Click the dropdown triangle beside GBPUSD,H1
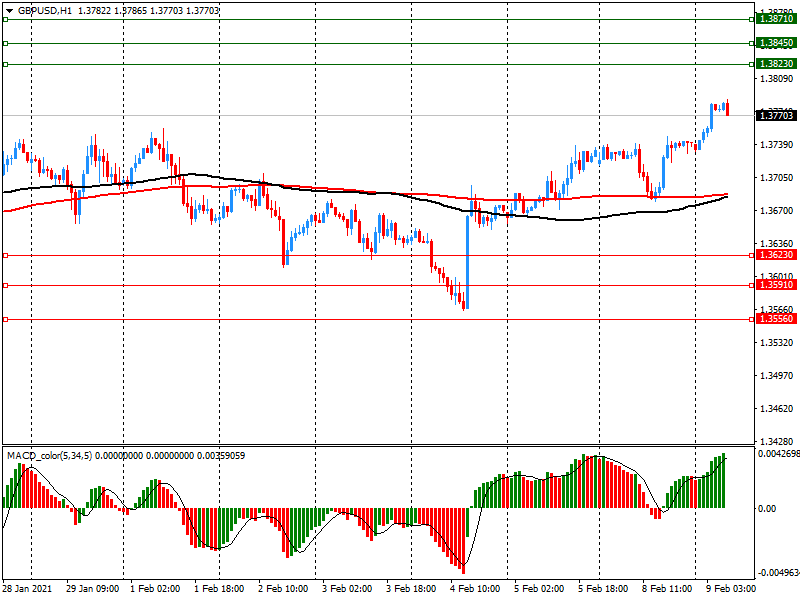 8,10
